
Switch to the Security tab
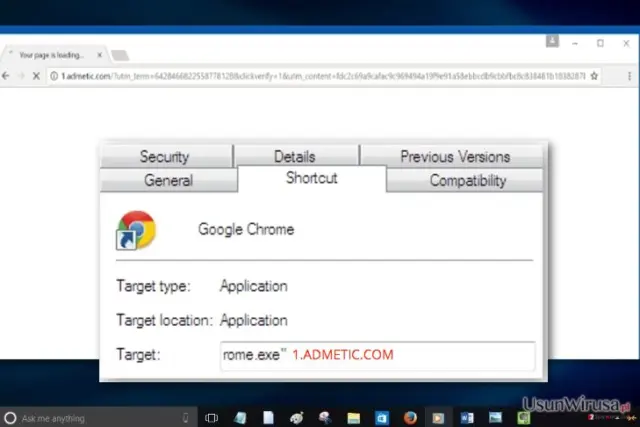[164, 157]
